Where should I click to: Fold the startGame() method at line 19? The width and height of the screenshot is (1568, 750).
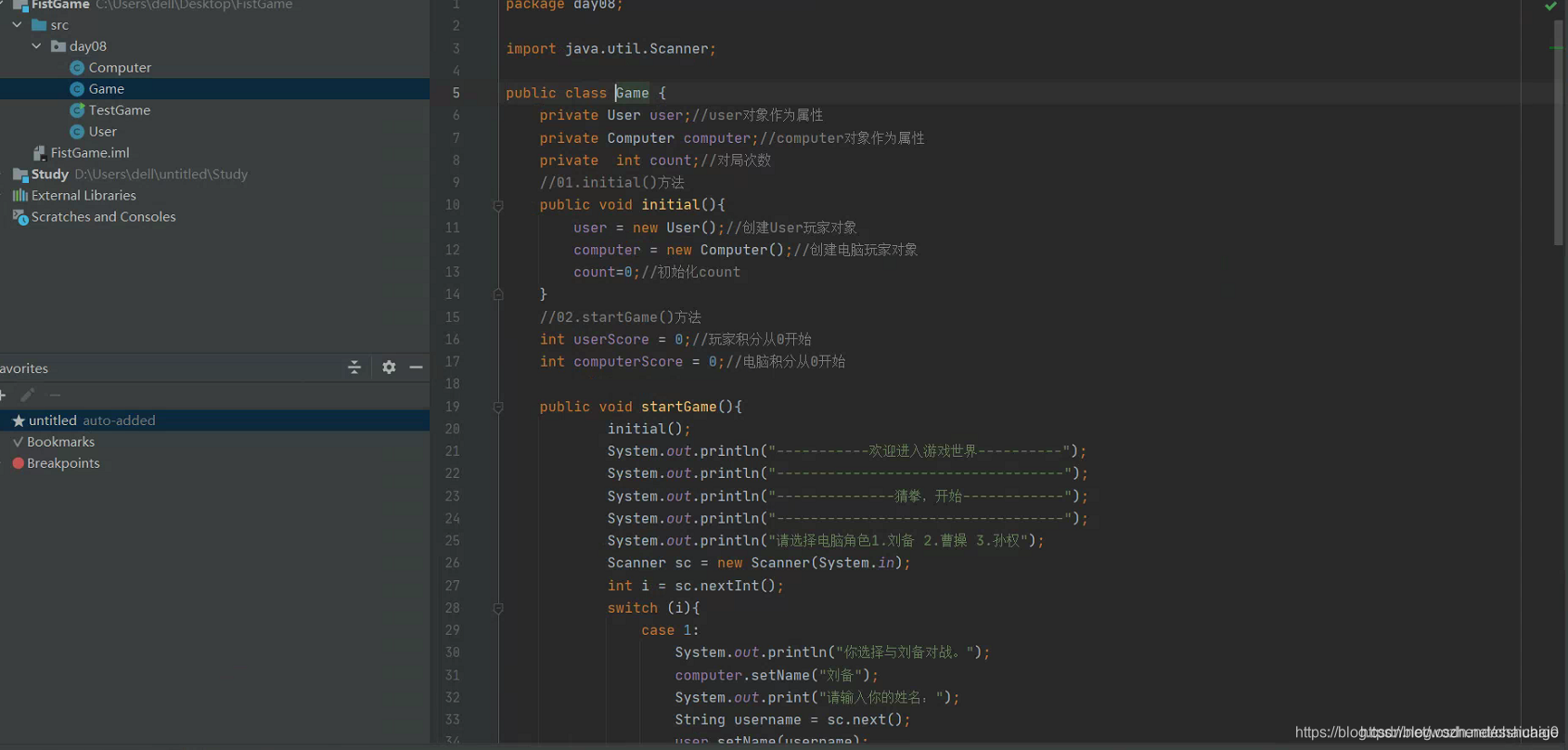tap(498, 407)
